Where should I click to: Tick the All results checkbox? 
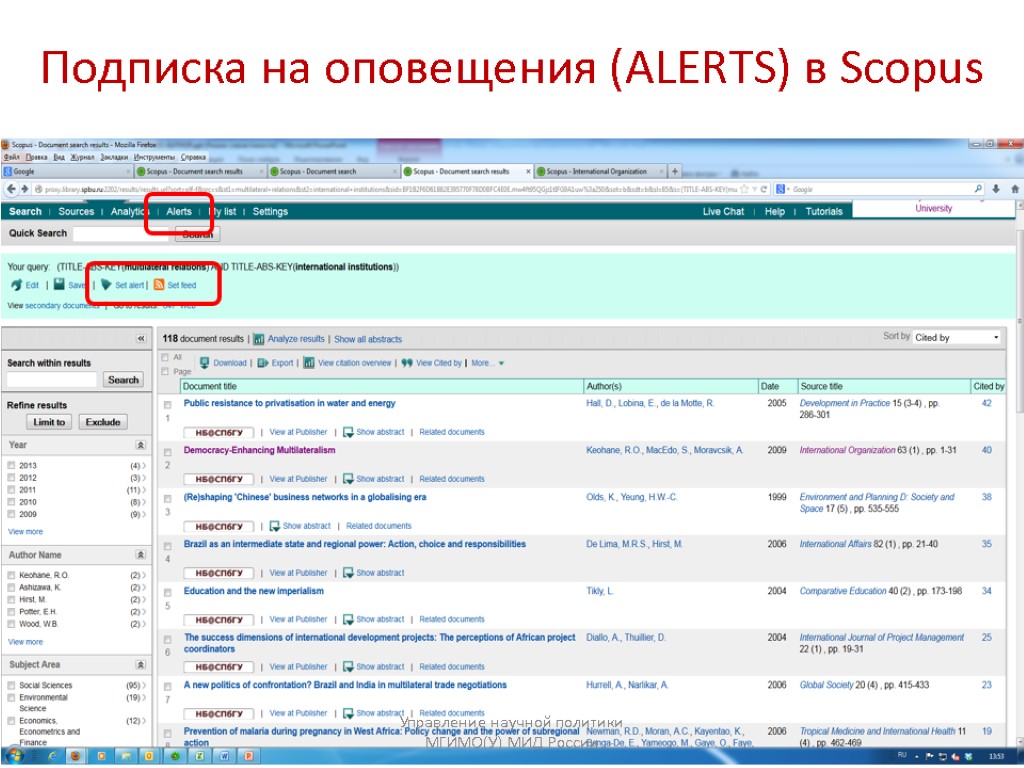[165, 357]
